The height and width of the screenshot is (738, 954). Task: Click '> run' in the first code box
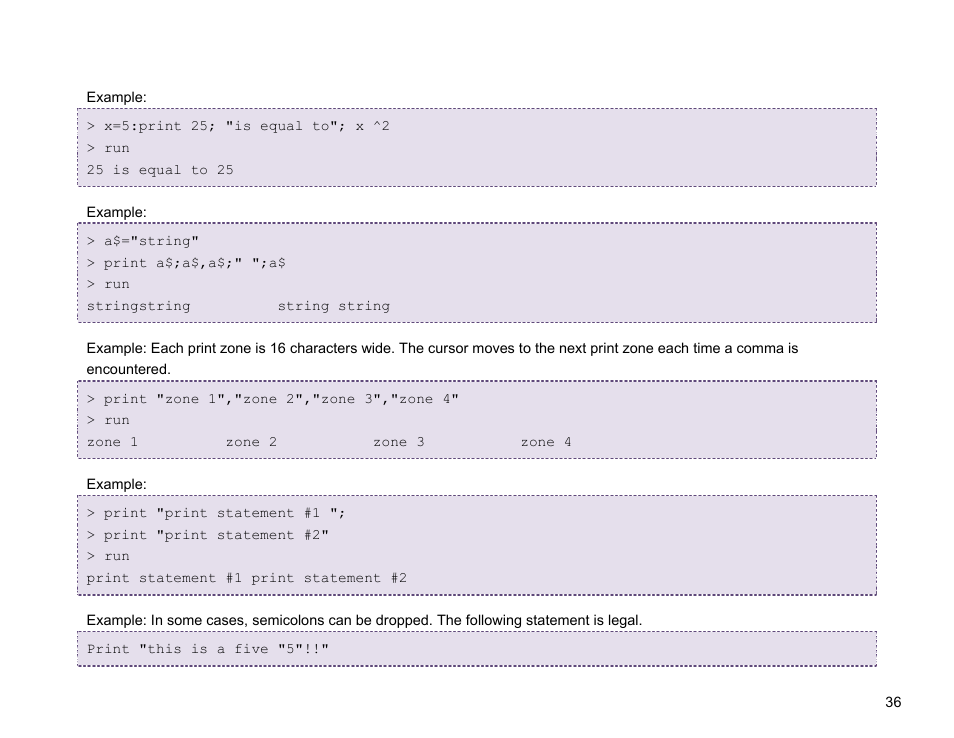(x=108, y=148)
